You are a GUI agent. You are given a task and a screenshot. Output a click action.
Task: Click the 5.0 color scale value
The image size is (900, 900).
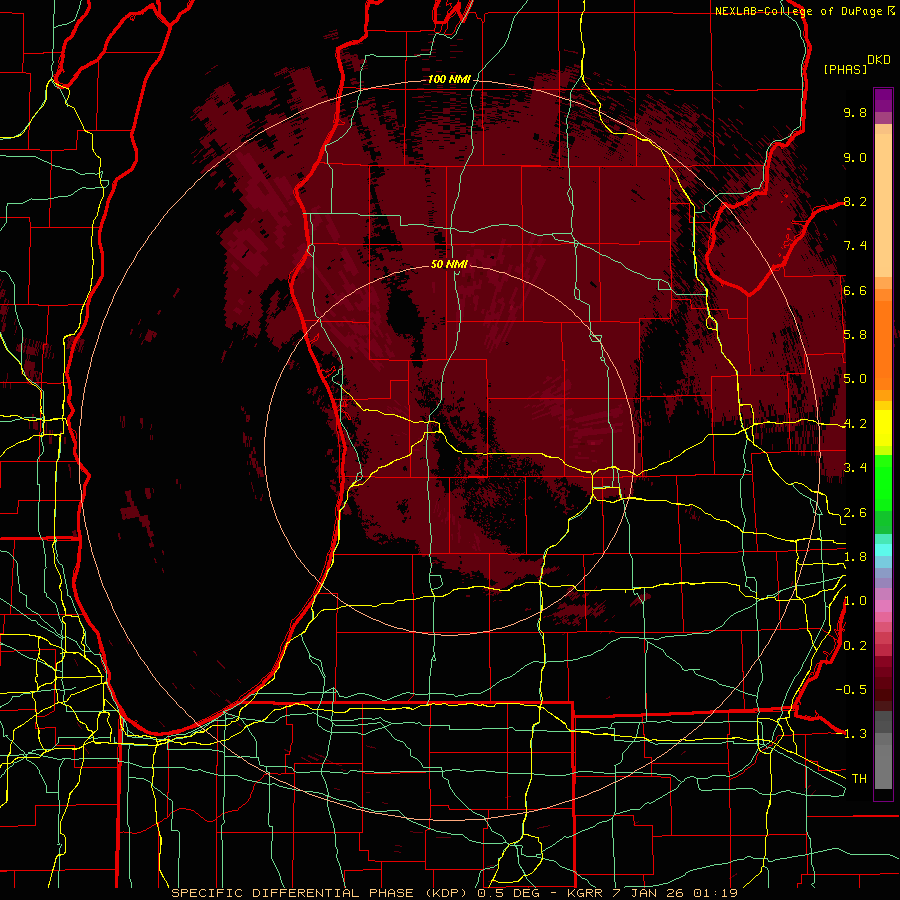tap(855, 379)
